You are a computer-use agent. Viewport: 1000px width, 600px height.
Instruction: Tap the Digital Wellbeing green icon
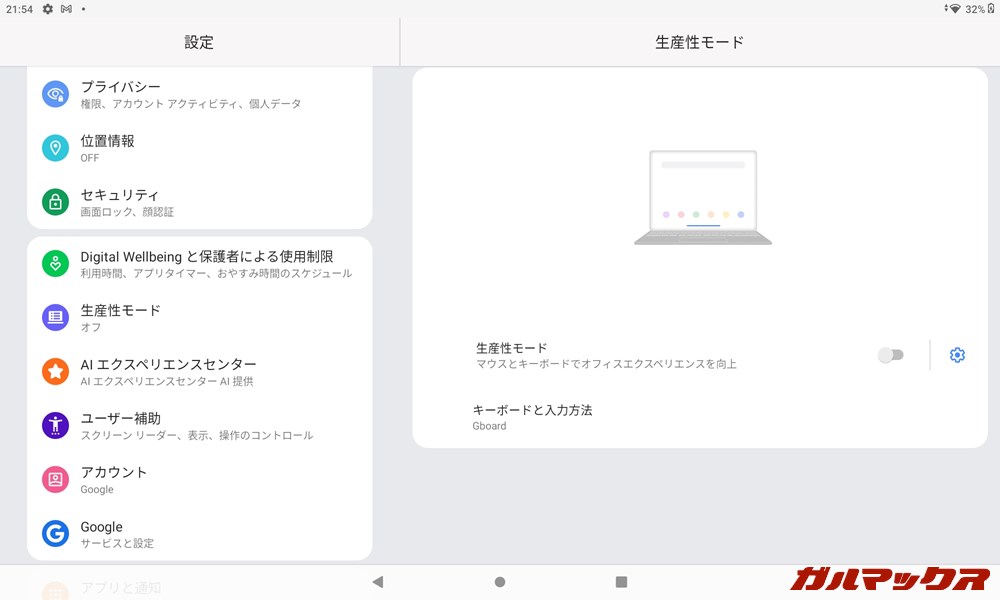pos(55,264)
